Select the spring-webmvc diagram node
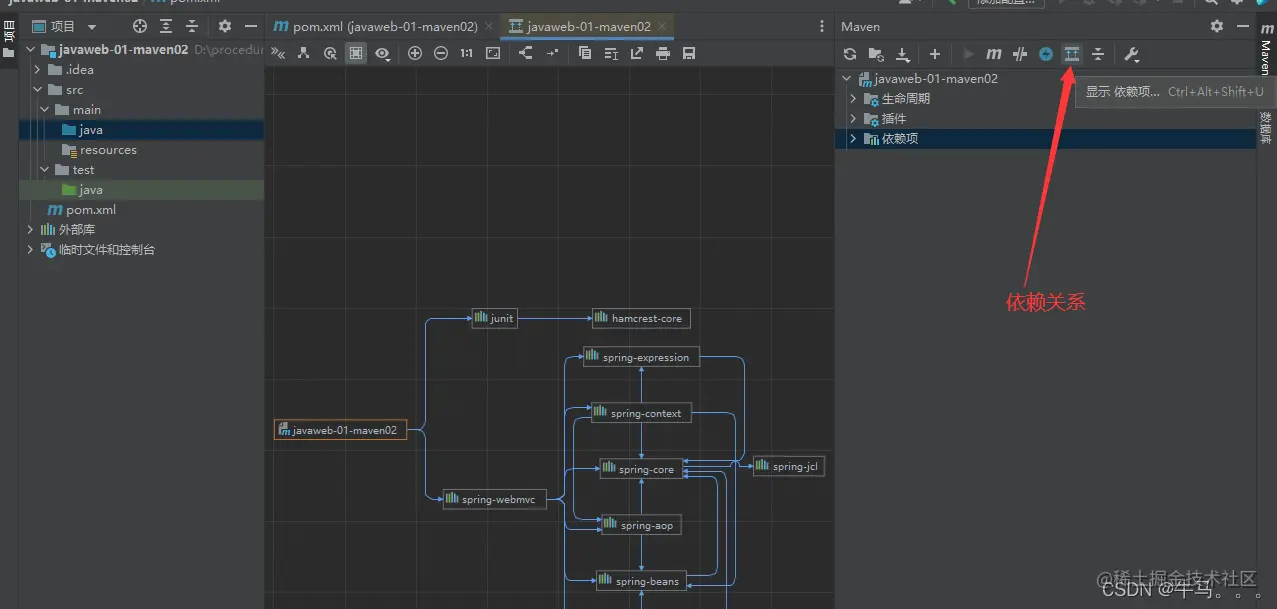The image size is (1277, 609). coord(495,499)
